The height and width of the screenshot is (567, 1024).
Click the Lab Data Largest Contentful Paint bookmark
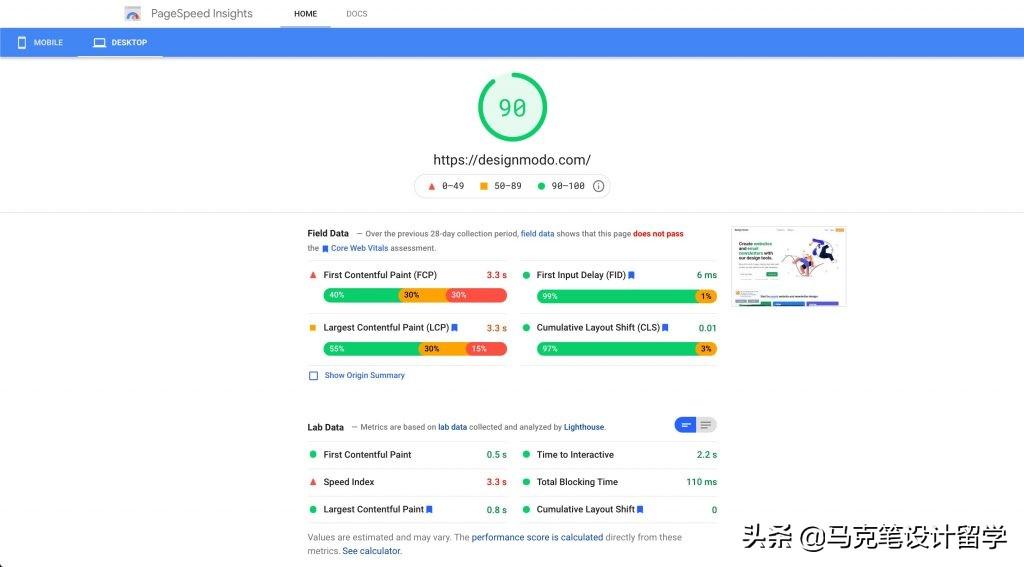pyautogui.click(x=429, y=510)
